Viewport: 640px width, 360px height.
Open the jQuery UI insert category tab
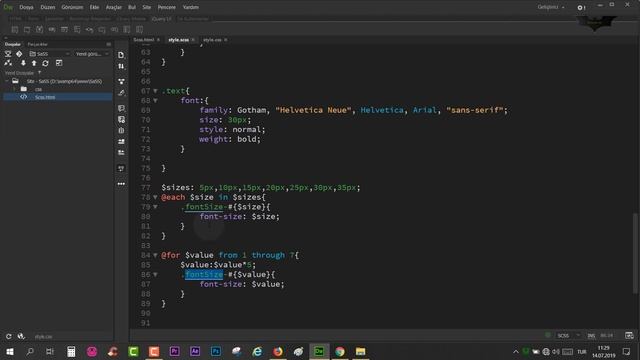[x=162, y=19]
